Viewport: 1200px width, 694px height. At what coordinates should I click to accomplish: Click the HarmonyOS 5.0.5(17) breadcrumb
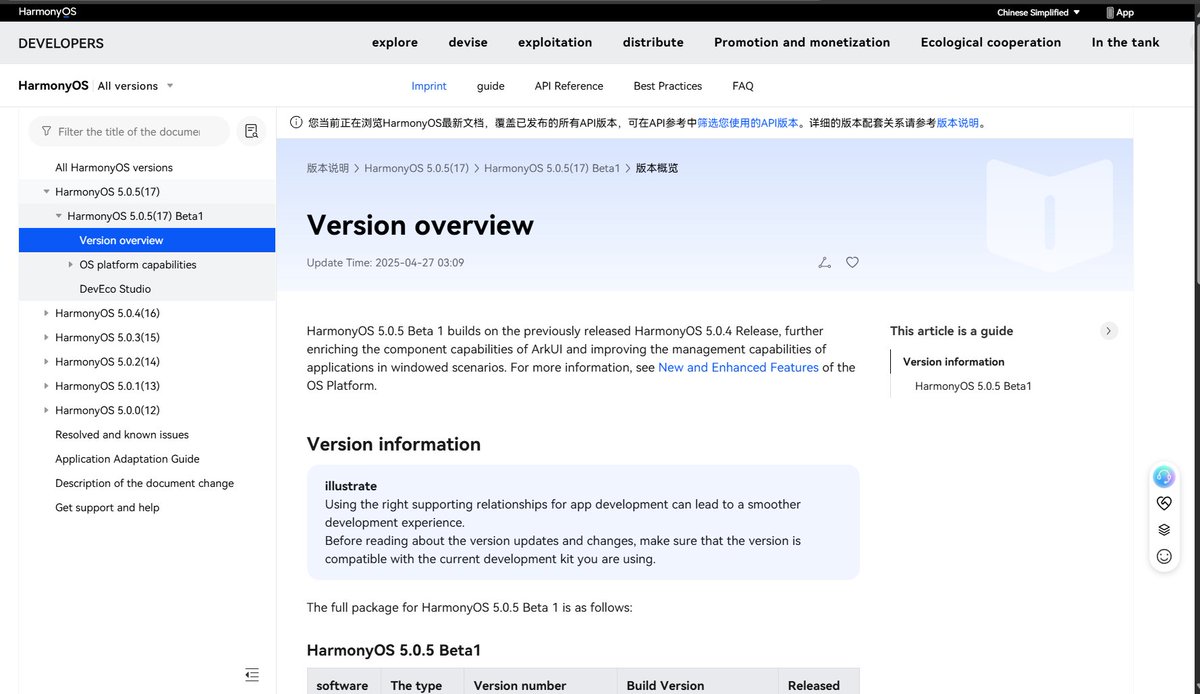416,168
